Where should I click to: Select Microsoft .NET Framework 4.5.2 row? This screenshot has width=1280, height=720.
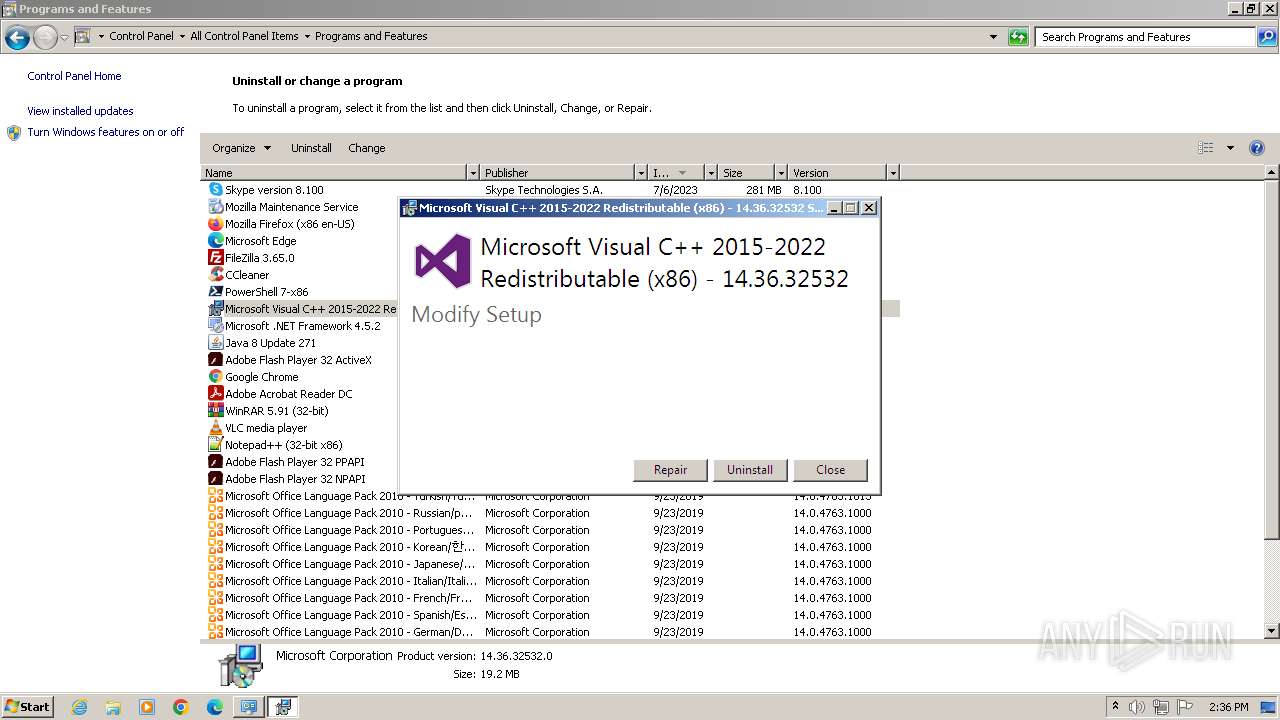click(x=302, y=326)
